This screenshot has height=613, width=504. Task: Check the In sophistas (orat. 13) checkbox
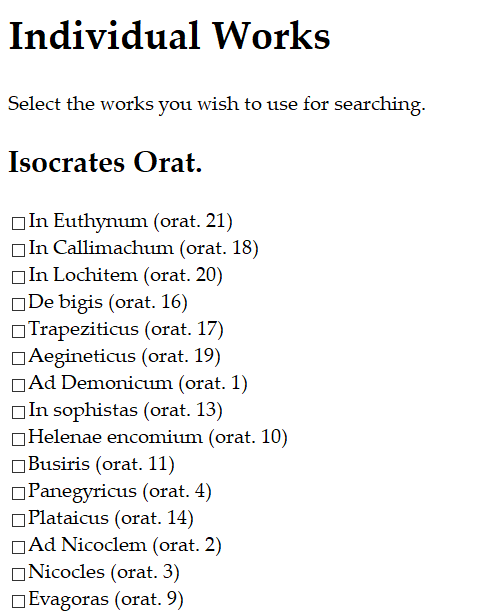tap(18, 412)
